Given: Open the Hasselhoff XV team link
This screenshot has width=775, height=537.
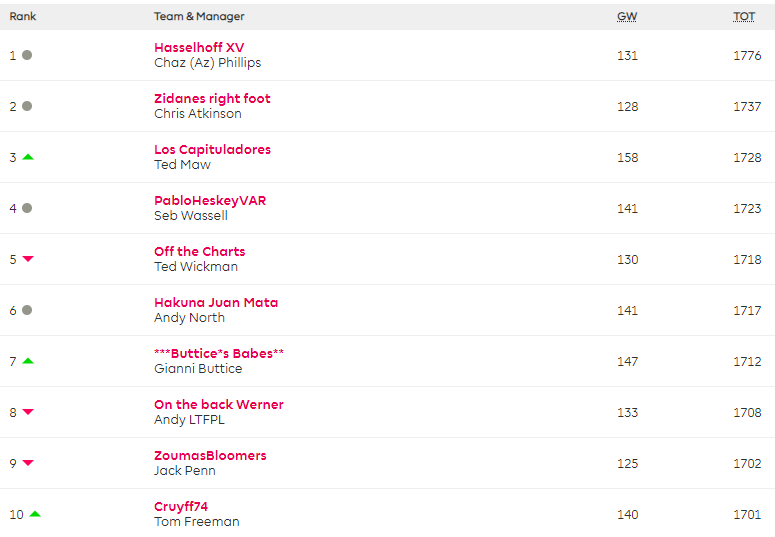Looking at the screenshot, I should (x=199, y=47).
